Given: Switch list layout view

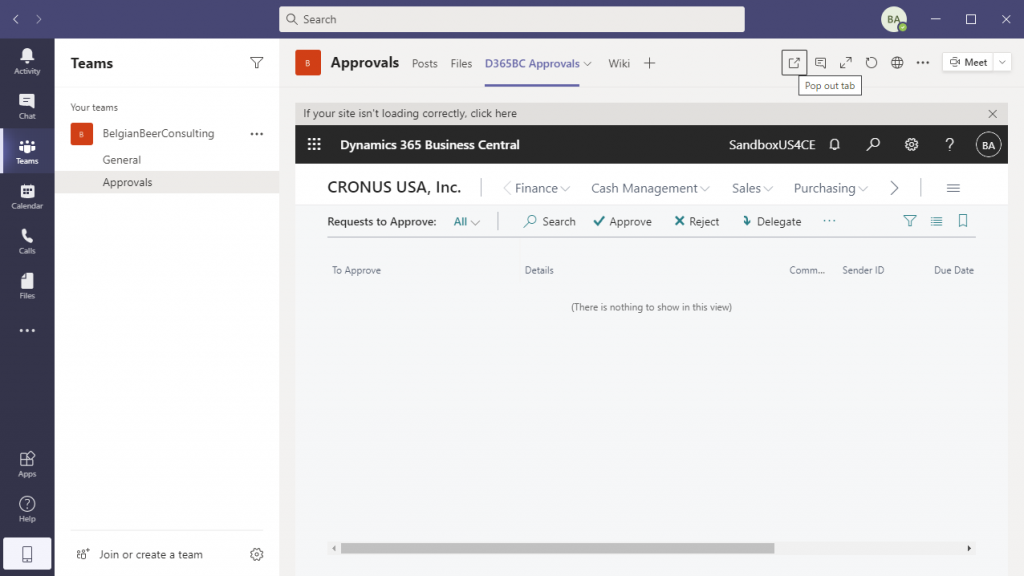Looking at the screenshot, I should [x=936, y=221].
